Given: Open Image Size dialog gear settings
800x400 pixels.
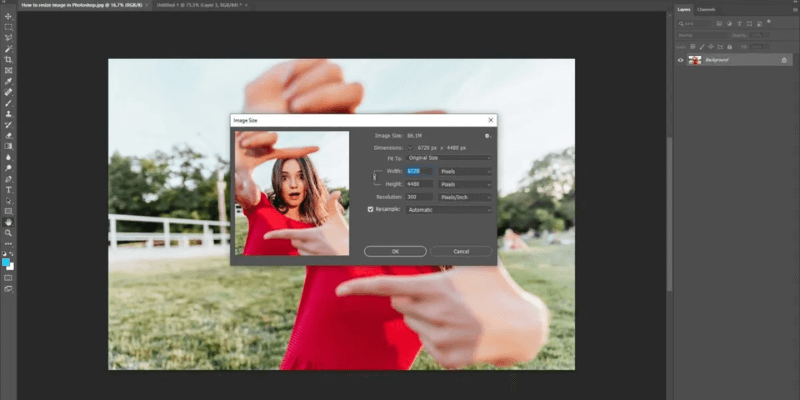Looking at the screenshot, I should click(487, 135).
